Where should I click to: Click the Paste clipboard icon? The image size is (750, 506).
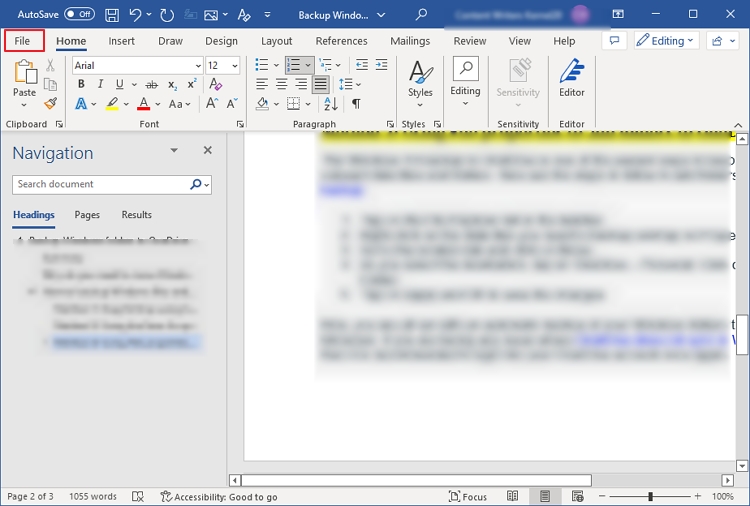point(25,72)
